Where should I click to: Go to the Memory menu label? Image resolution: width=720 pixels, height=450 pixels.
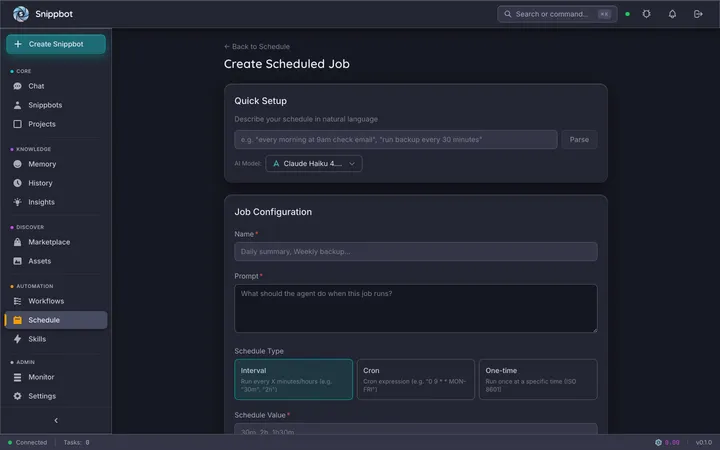pyautogui.click(x=42, y=164)
